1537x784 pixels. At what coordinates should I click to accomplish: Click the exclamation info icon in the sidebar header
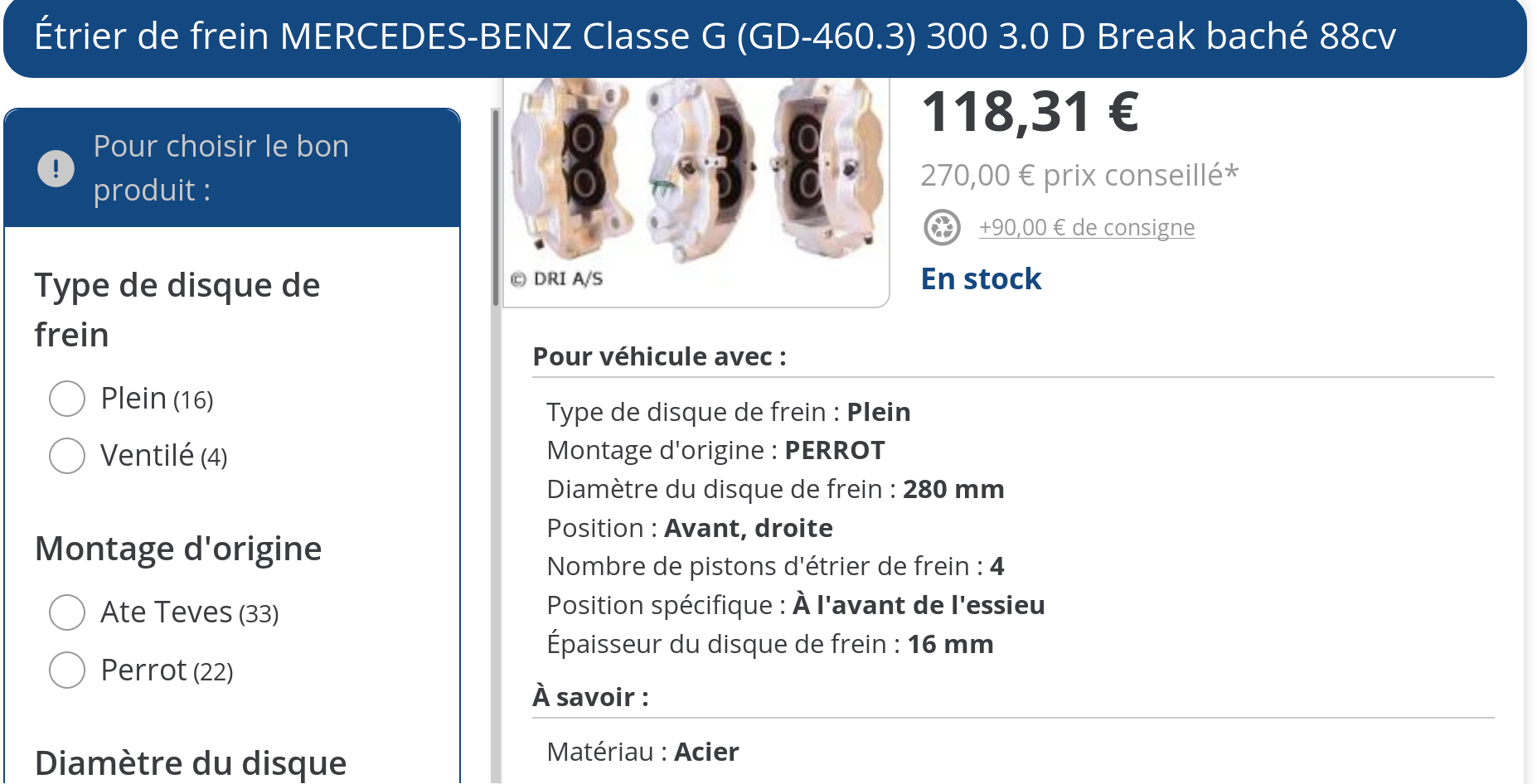(56, 169)
